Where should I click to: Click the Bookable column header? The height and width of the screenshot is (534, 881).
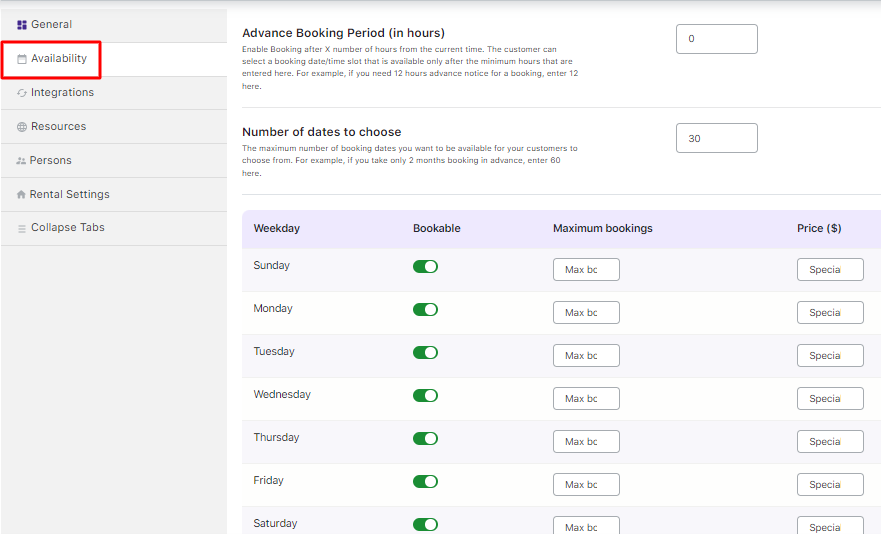point(437,228)
